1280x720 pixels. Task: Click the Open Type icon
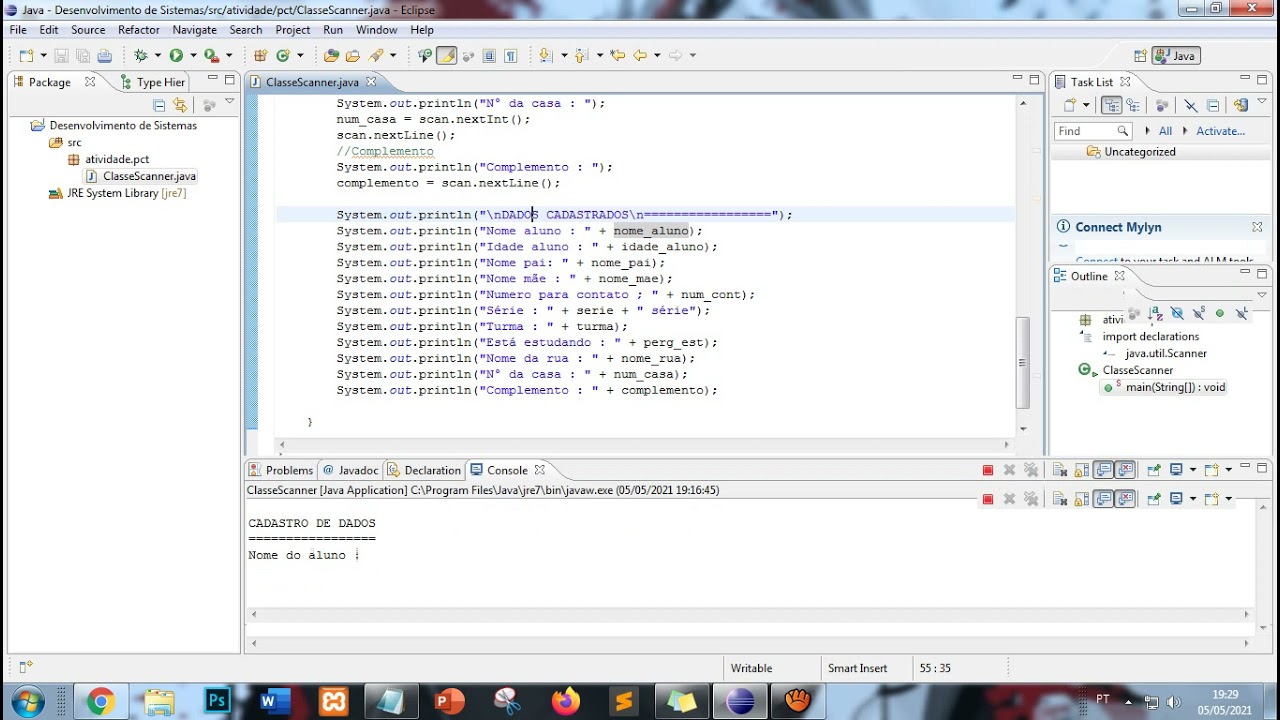click(331, 56)
